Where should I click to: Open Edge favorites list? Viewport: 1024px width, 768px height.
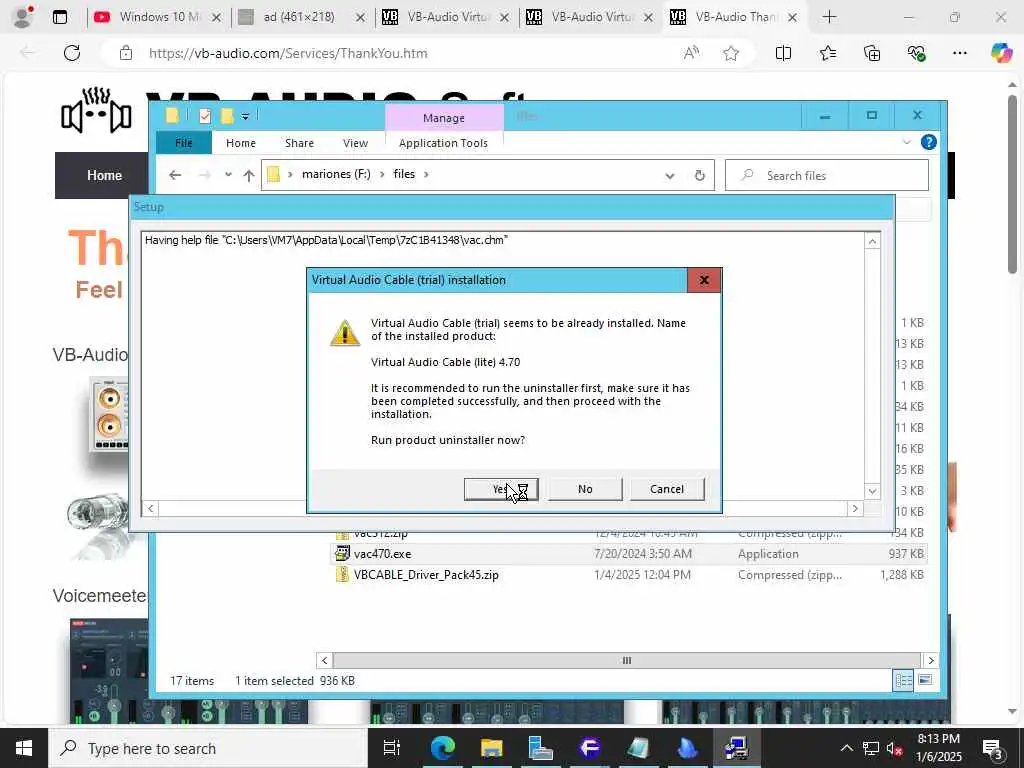point(827,54)
